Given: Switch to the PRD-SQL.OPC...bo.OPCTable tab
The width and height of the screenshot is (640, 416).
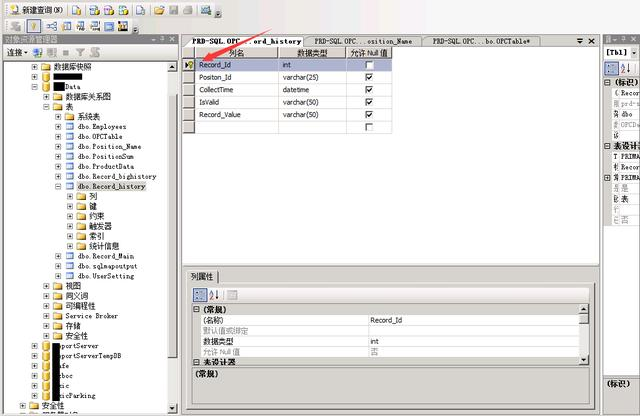Looking at the screenshot, I should (x=485, y=41).
